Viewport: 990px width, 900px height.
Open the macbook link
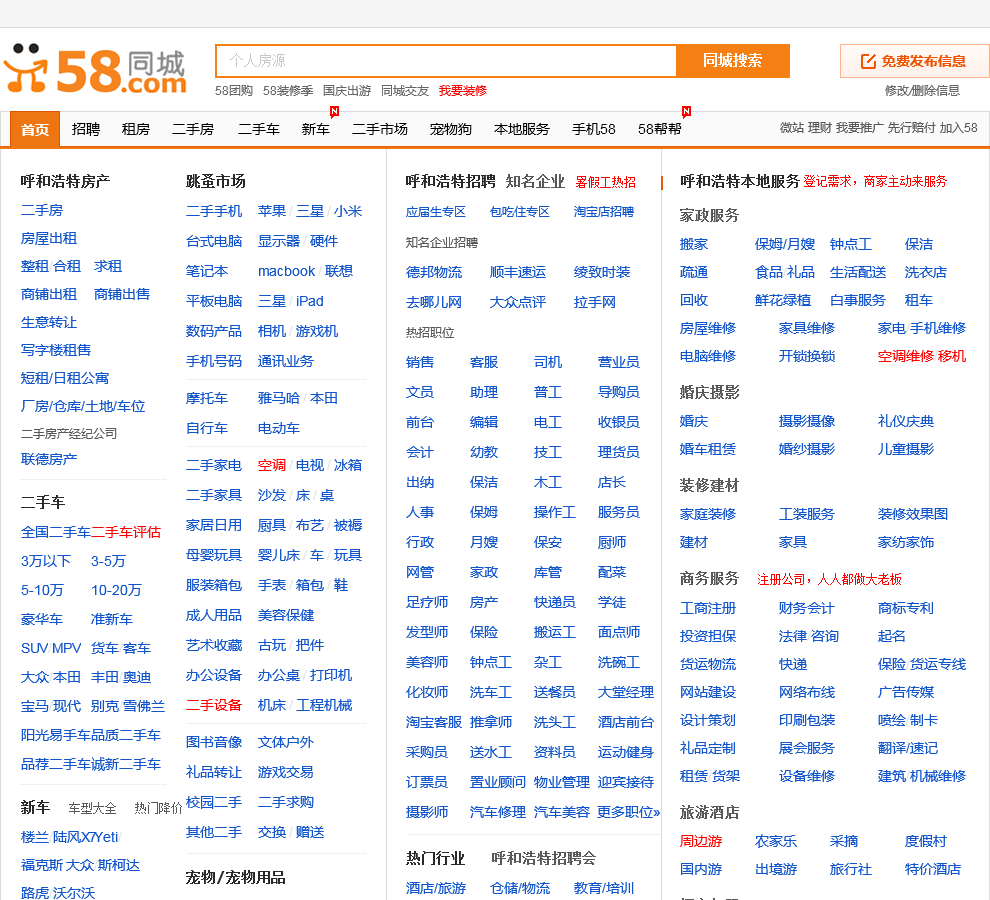[x=286, y=271]
